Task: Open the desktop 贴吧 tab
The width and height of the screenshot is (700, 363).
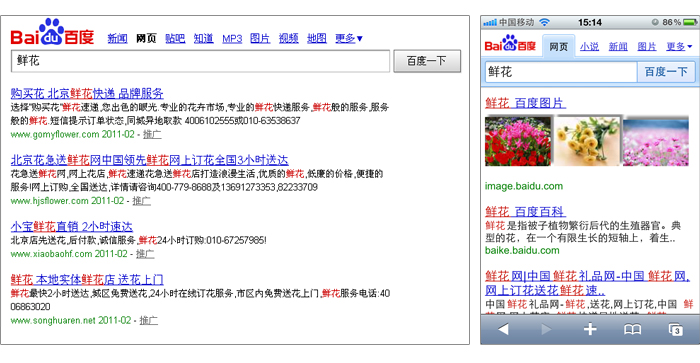Action: tap(175, 38)
